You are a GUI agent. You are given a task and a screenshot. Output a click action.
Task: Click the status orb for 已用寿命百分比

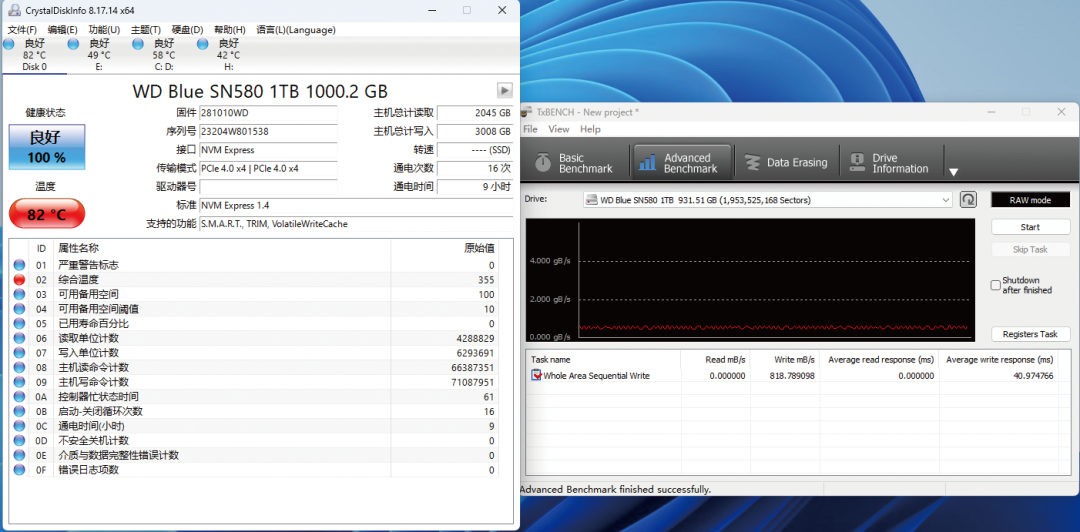pyautogui.click(x=19, y=324)
